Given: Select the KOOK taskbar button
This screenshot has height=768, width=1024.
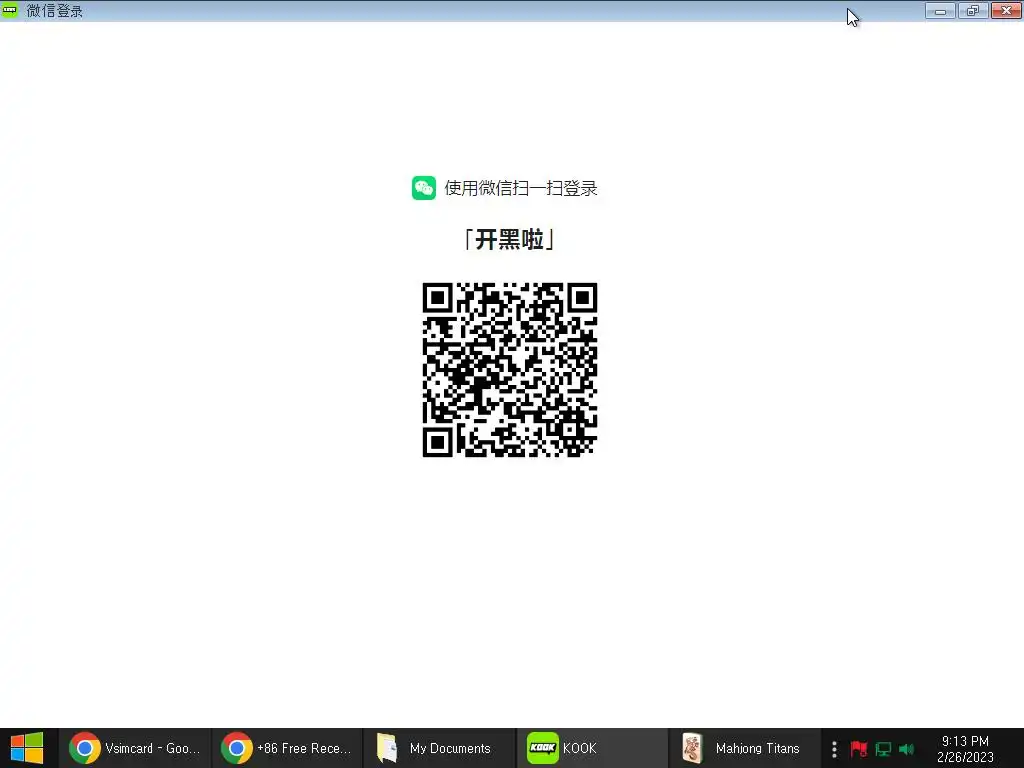Looking at the screenshot, I should tap(592, 748).
